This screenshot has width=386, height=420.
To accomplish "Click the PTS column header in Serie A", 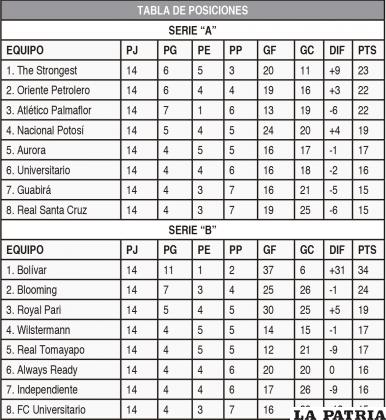I will (x=367, y=50).
